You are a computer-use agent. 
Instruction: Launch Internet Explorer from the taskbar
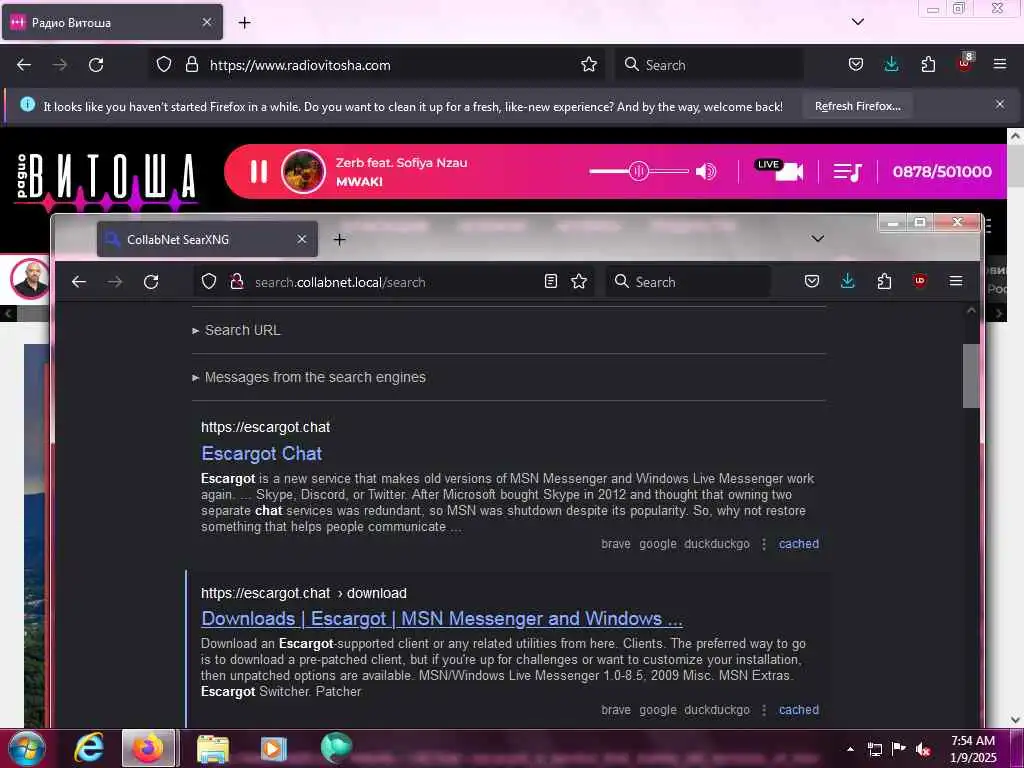click(89, 748)
